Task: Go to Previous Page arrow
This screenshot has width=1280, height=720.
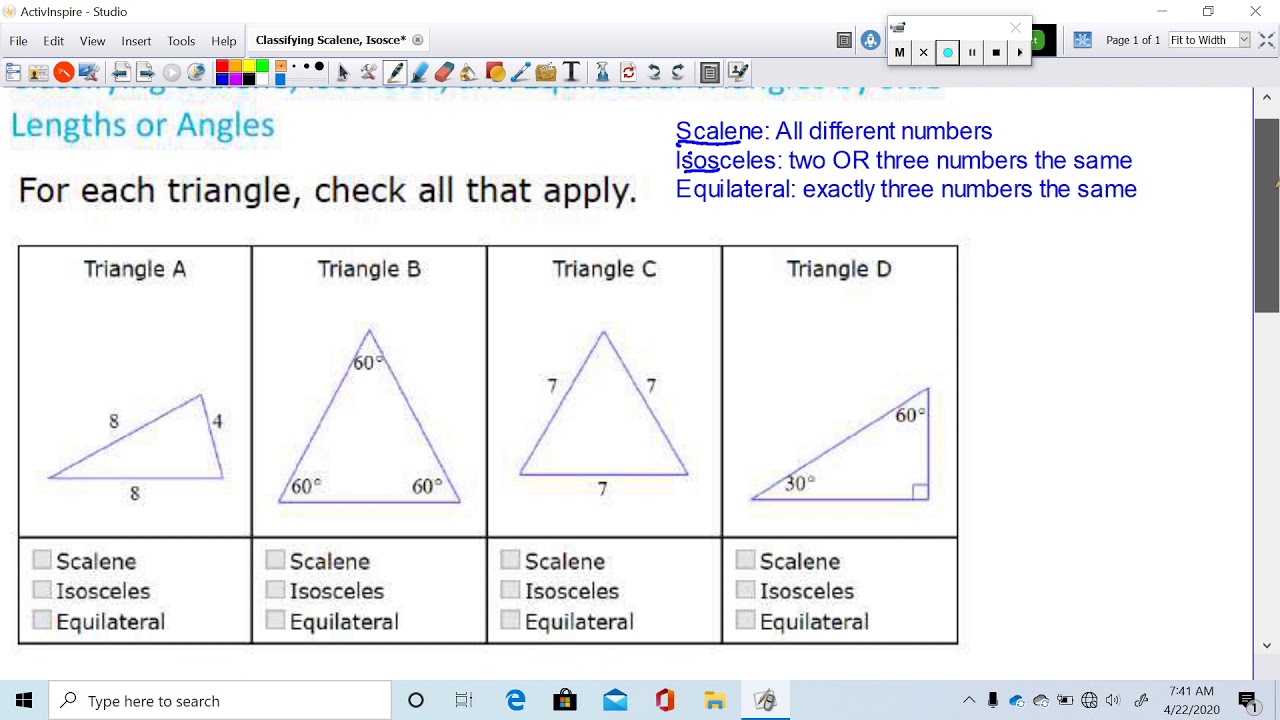Action: point(121,72)
